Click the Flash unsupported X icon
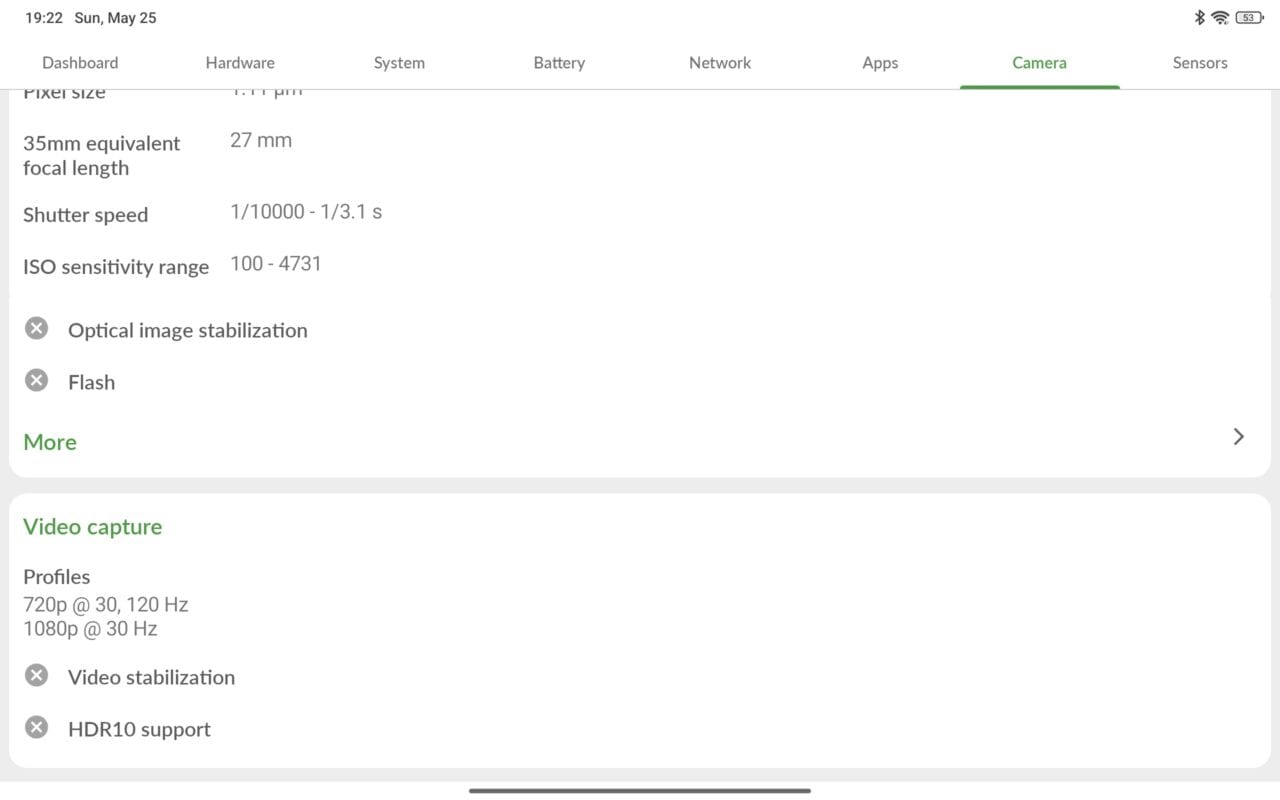Image resolution: width=1280 pixels, height=800 pixels. click(x=36, y=380)
